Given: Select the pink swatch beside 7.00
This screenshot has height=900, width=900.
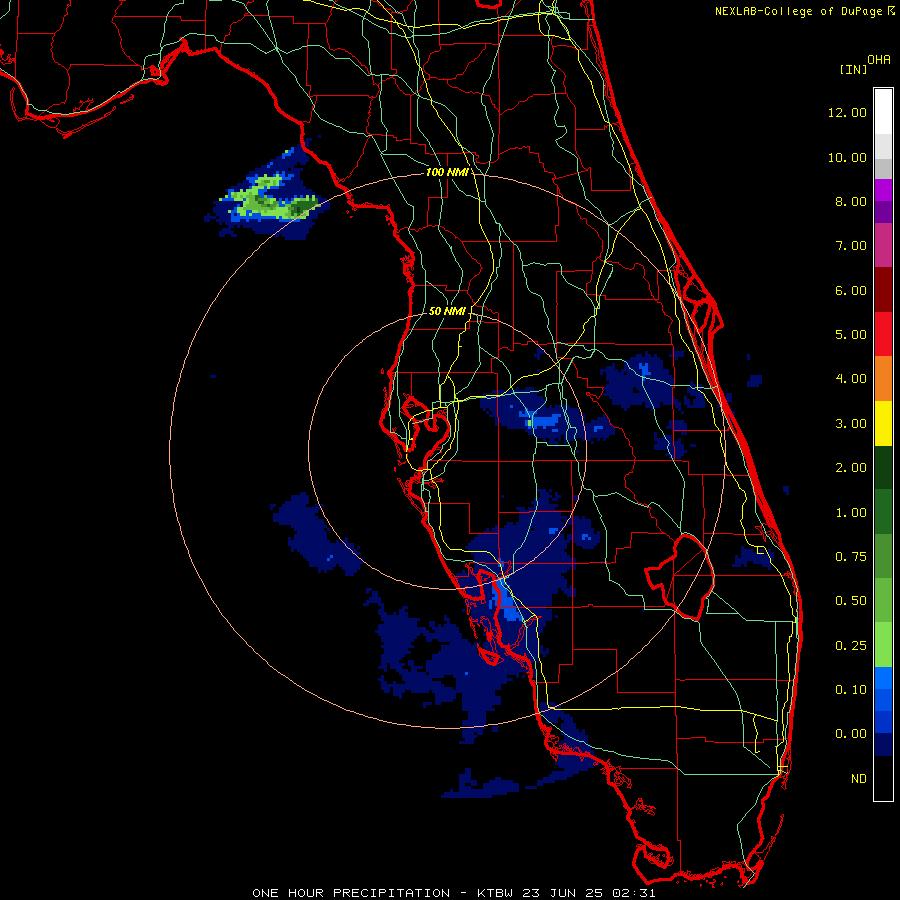Looking at the screenshot, I should point(883,245).
